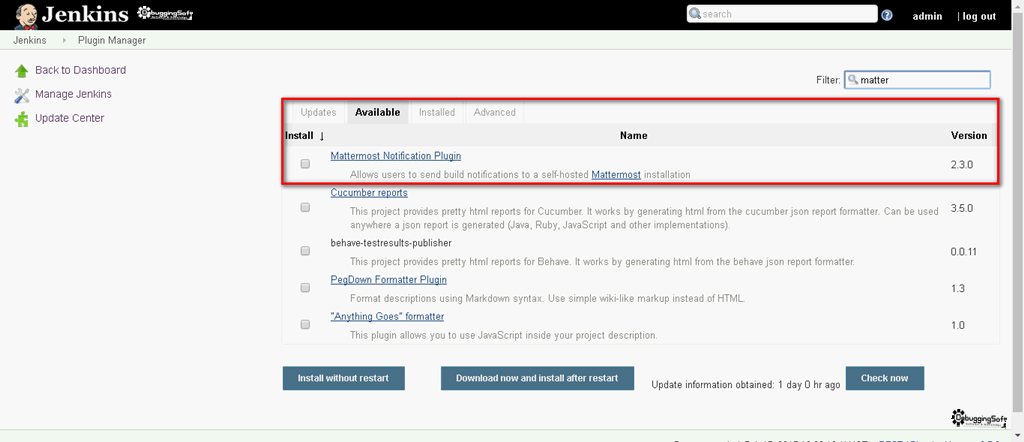Screen dimensions: 1024x442
Task: Switch to the Updates tab
Action: (318, 112)
